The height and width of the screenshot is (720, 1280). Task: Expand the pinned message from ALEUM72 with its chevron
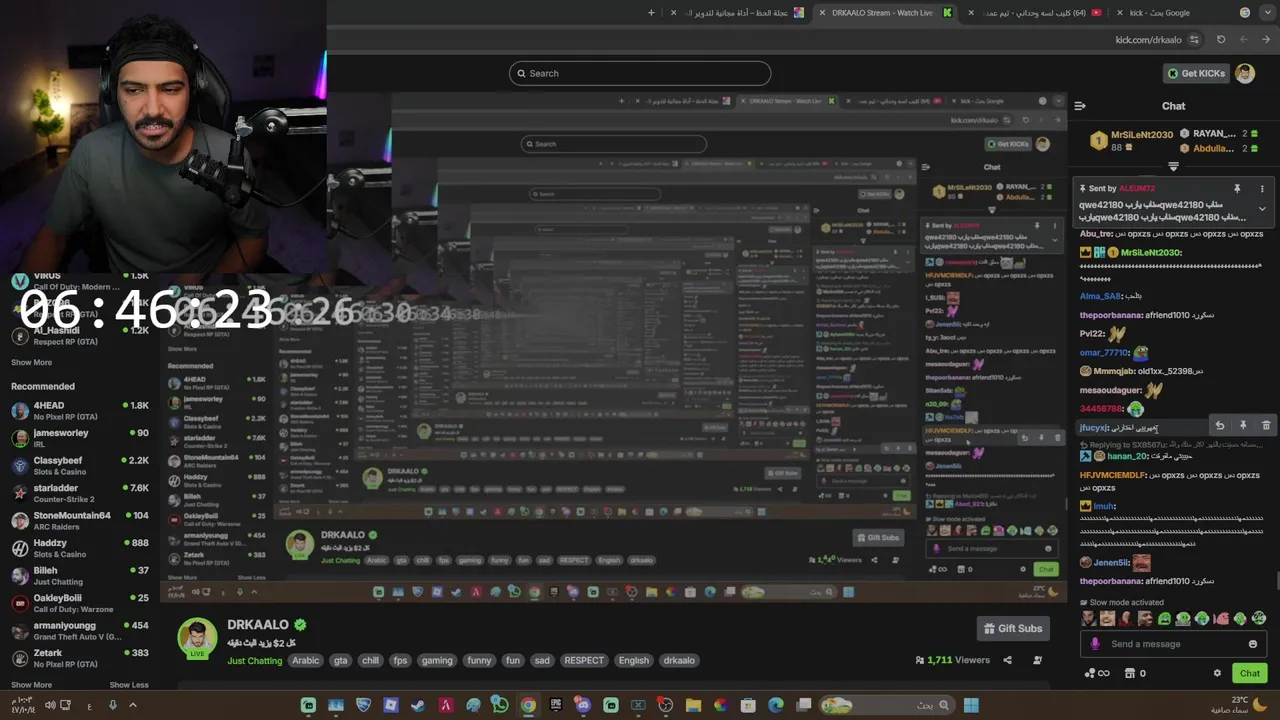point(1262,209)
